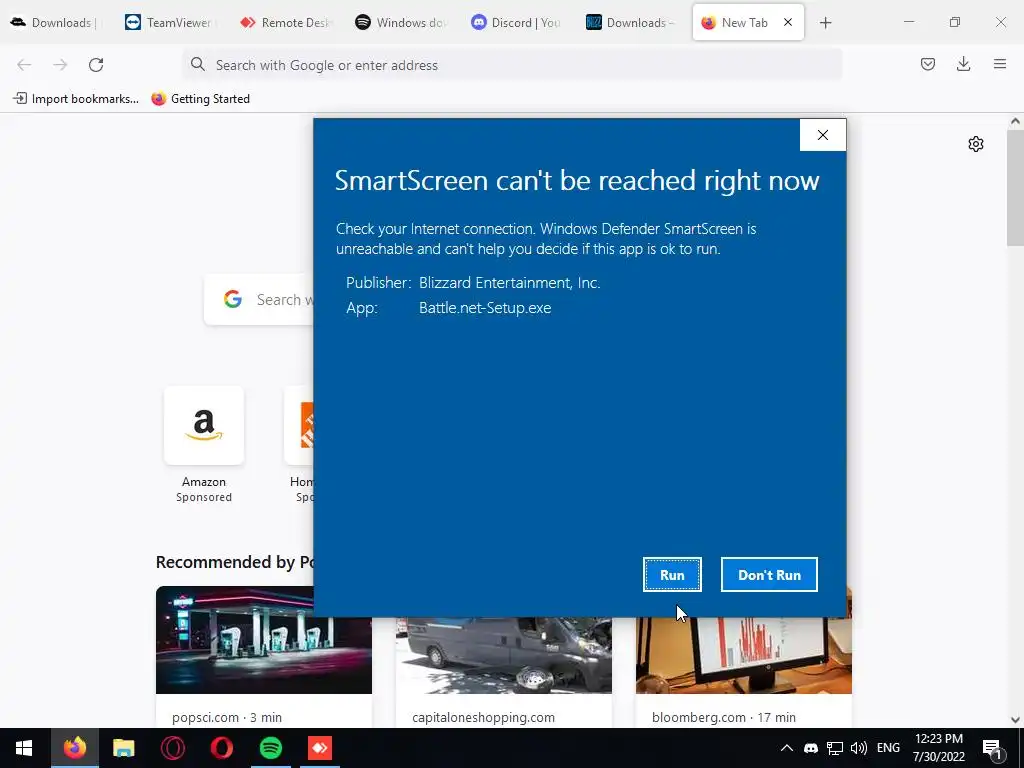Open the Windows Start menu
The image size is (1024, 768).
[x=24, y=748]
